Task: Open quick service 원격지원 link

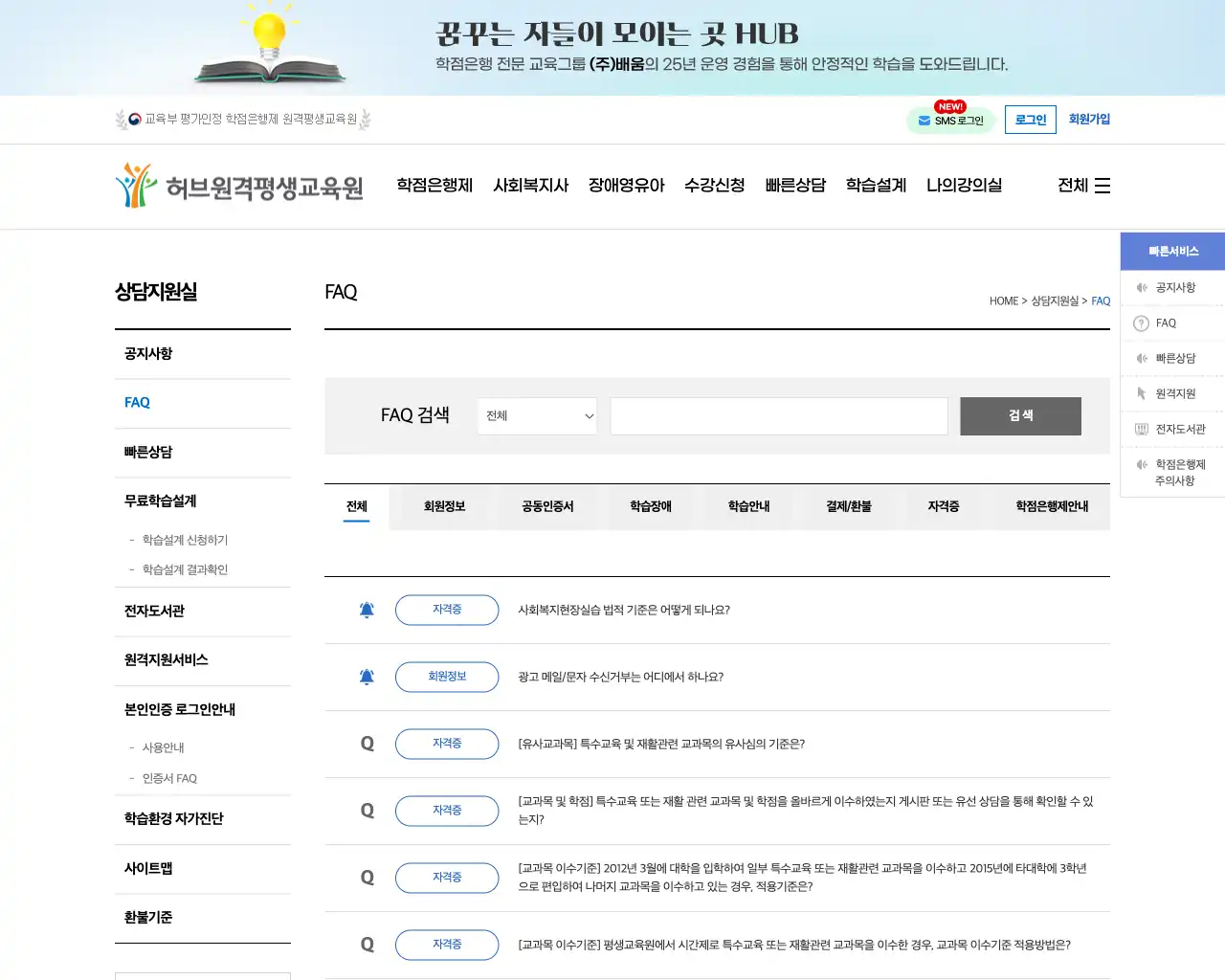Action: (1175, 393)
